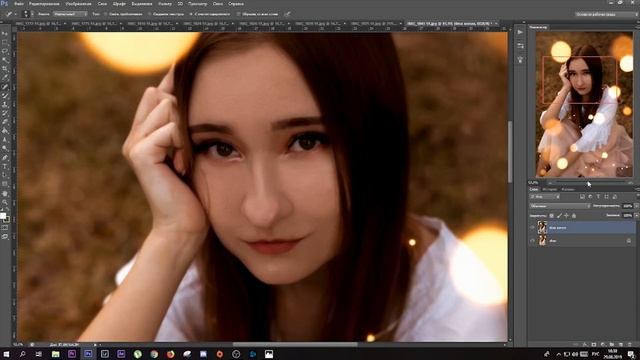The width and height of the screenshot is (640, 360).
Task: Set background color swatch
Action: tap(7, 220)
